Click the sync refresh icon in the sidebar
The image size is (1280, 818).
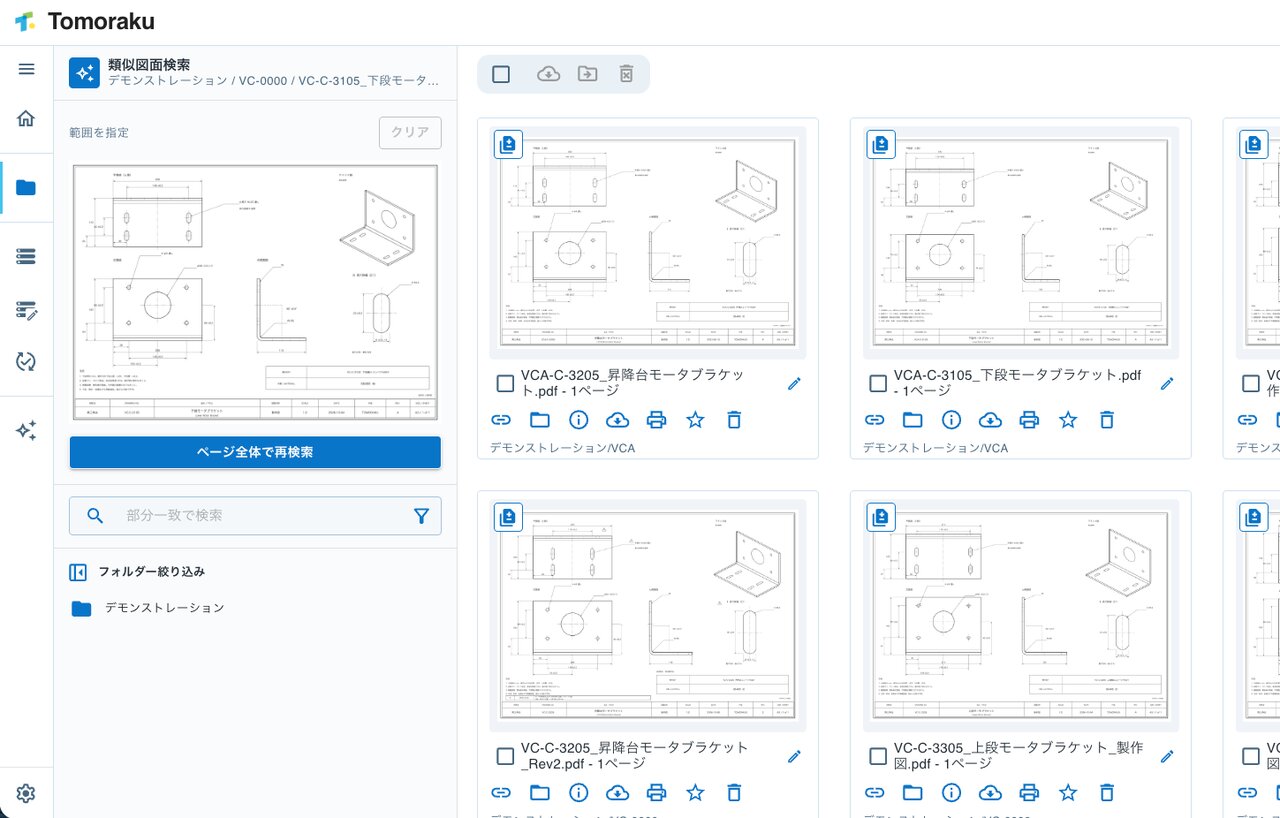point(26,362)
